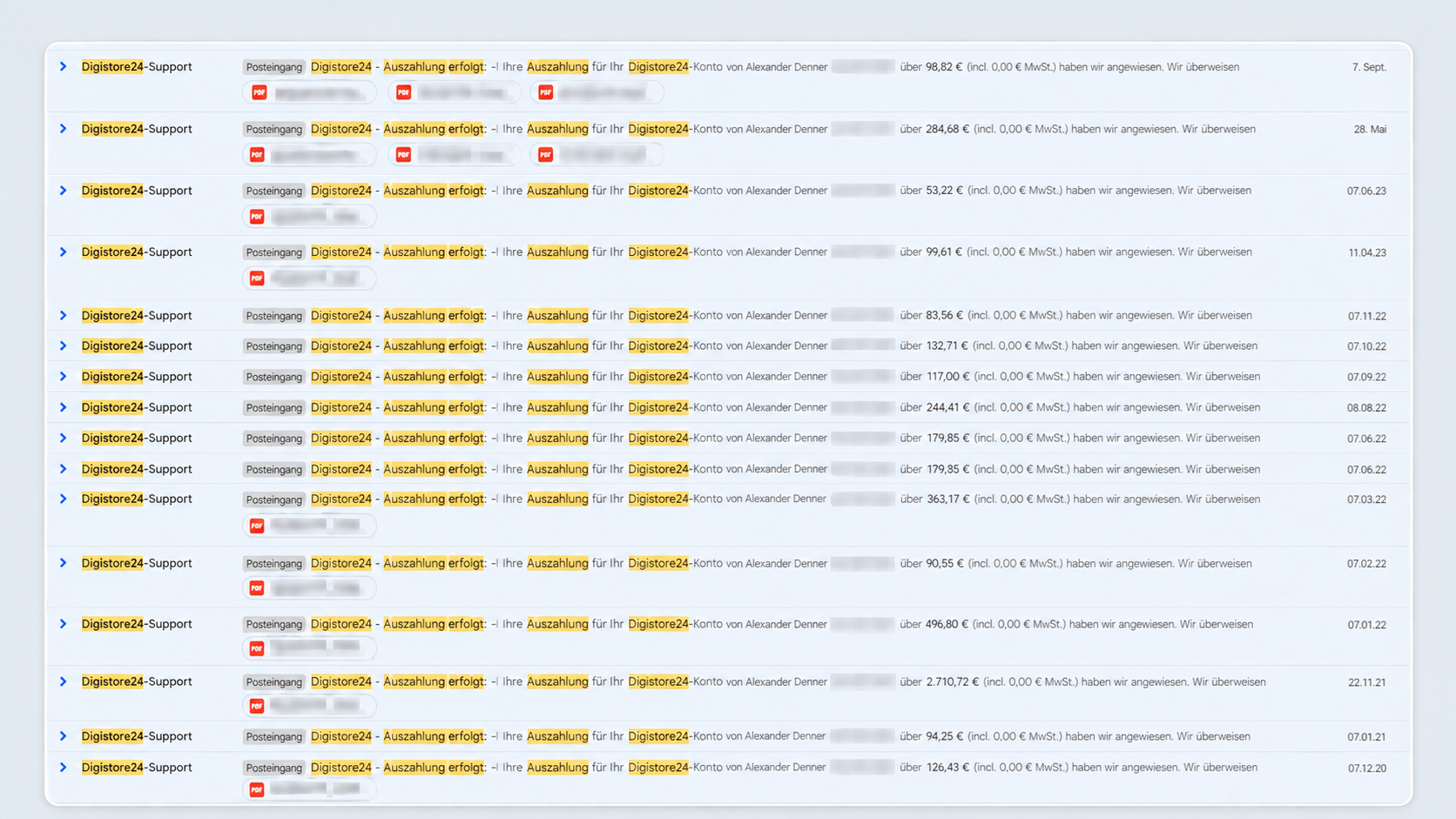The width and height of the screenshot is (1456, 819).
Task: Click the Posteingang label on the 83,56 € email
Action: [273, 316]
